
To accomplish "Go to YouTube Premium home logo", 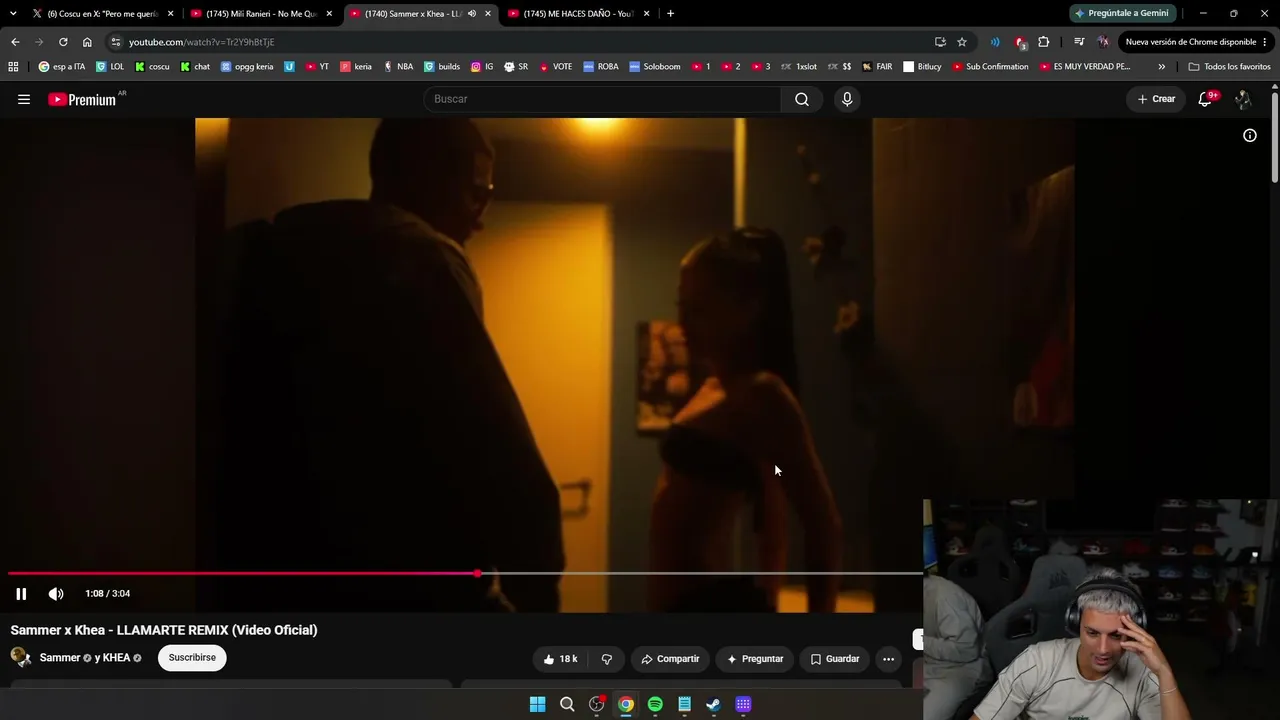I will [82, 99].
